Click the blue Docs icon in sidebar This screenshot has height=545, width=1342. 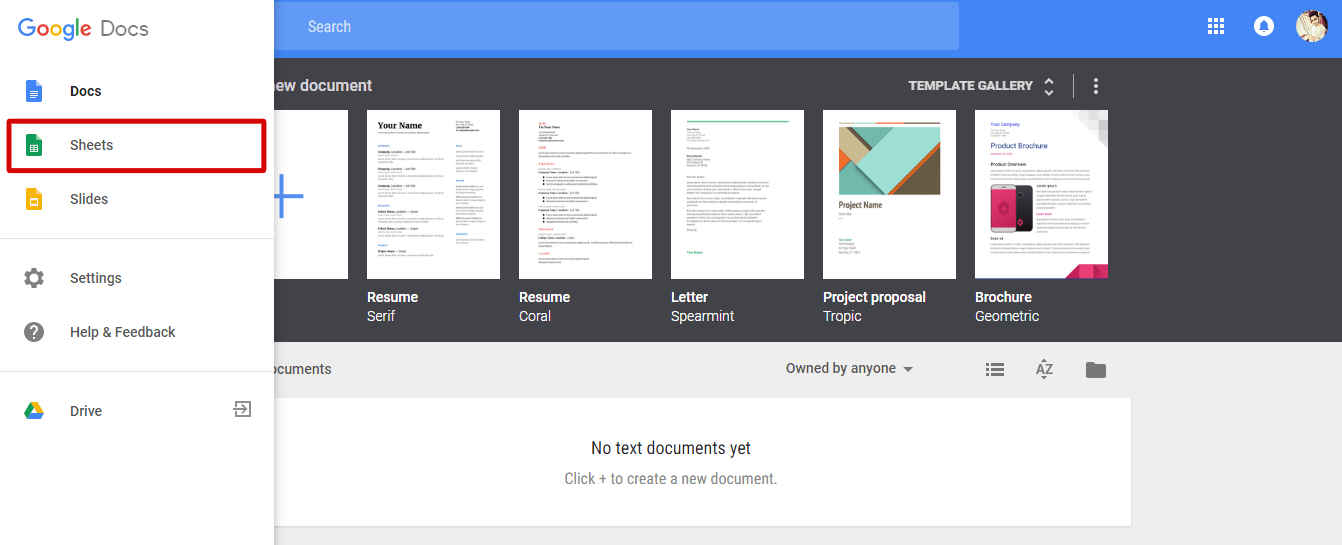[x=34, y=91]
